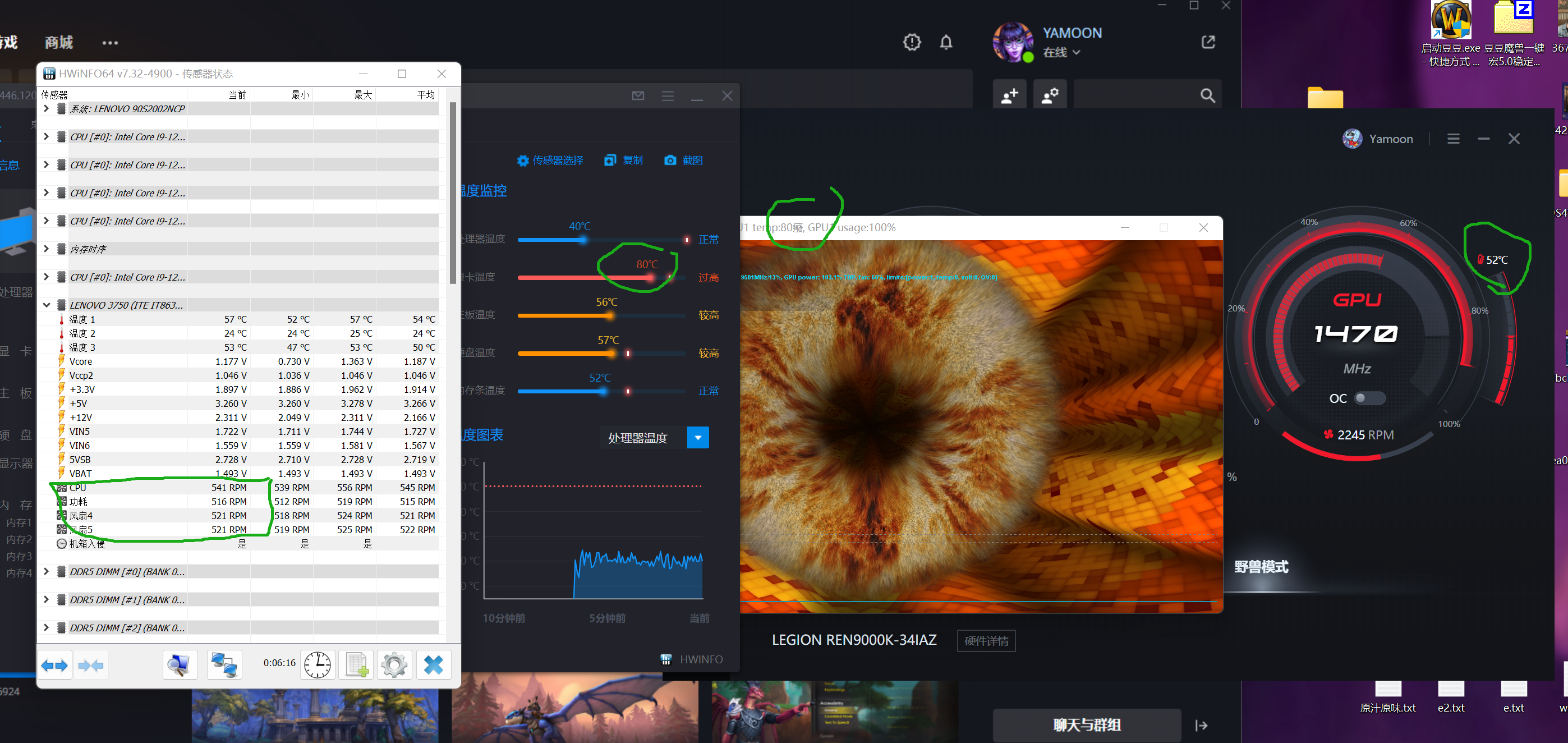
Task: Select 内存2 in left hardware sidebar
Action: (x=19, y=540)
